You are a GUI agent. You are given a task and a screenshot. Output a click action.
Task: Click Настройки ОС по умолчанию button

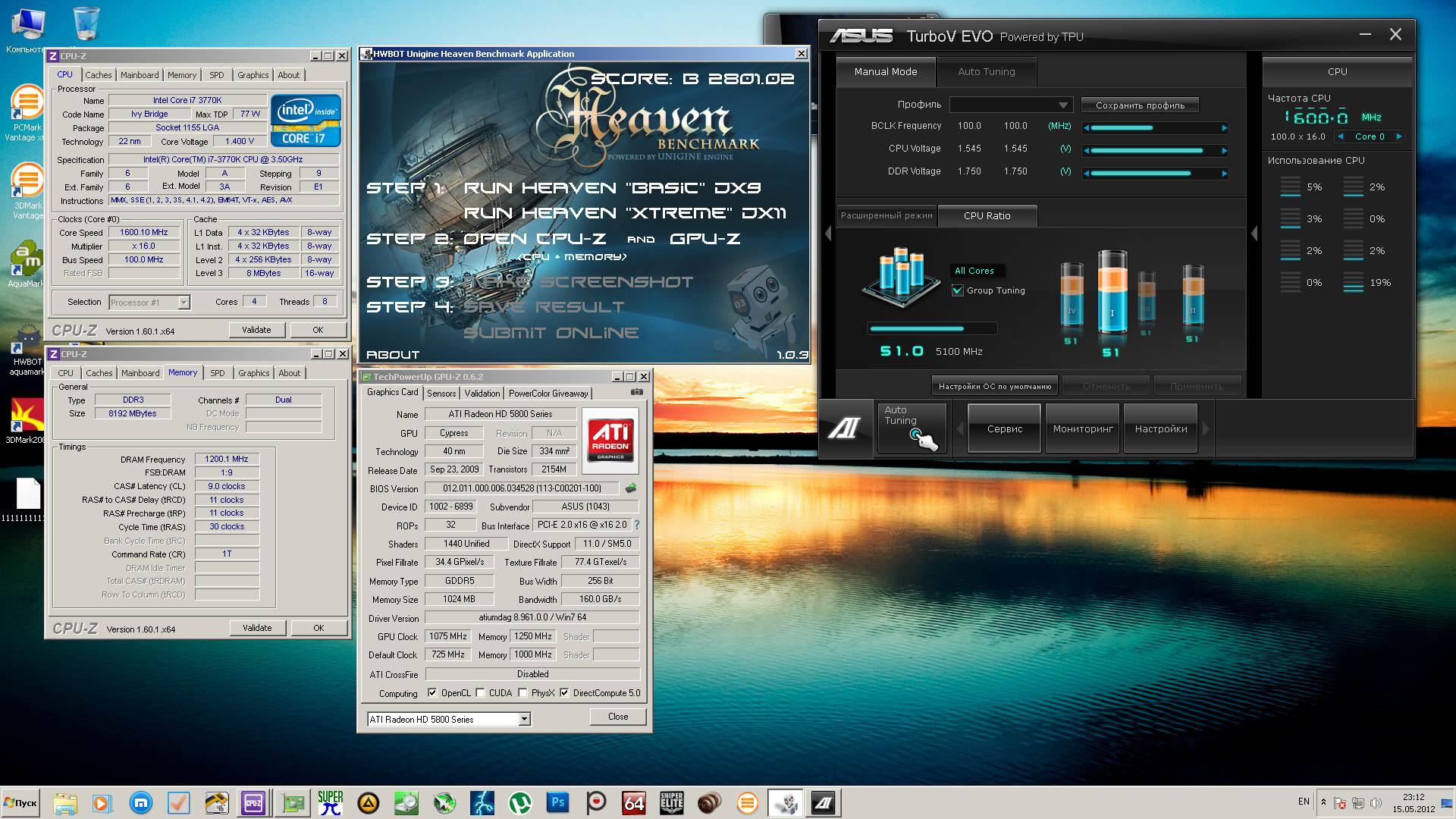tap(995, 386)
